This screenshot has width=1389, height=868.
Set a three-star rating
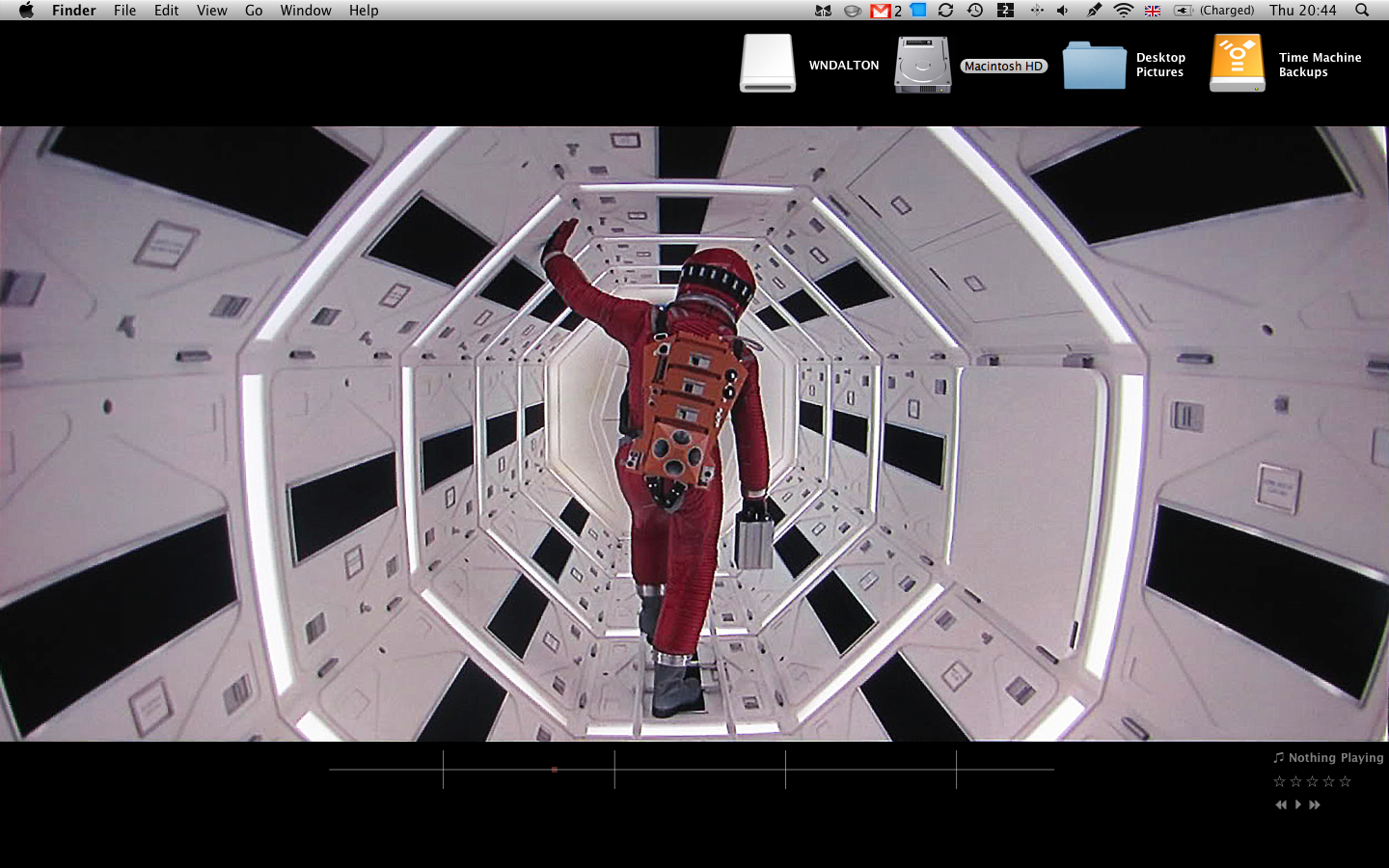pos(1312,781)
